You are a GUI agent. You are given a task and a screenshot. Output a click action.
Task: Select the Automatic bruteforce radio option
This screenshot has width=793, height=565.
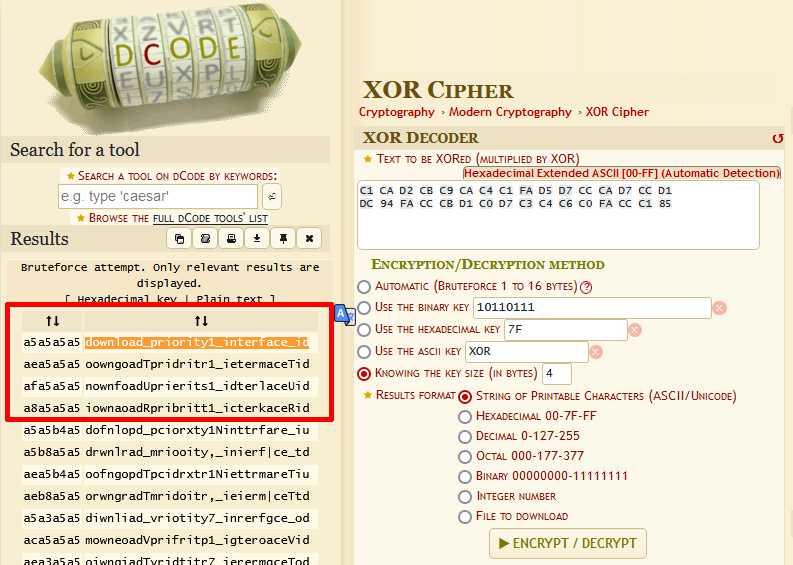[364, 287]
